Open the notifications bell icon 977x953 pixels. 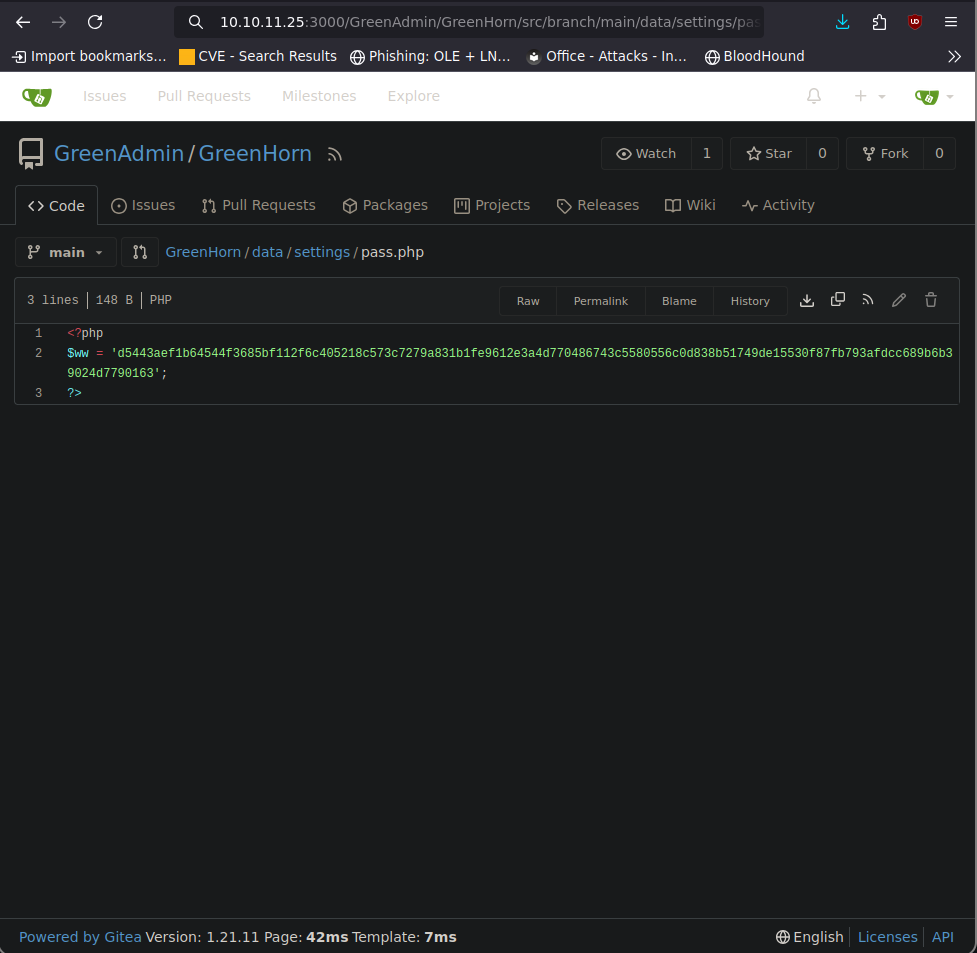tap(814, 96)
